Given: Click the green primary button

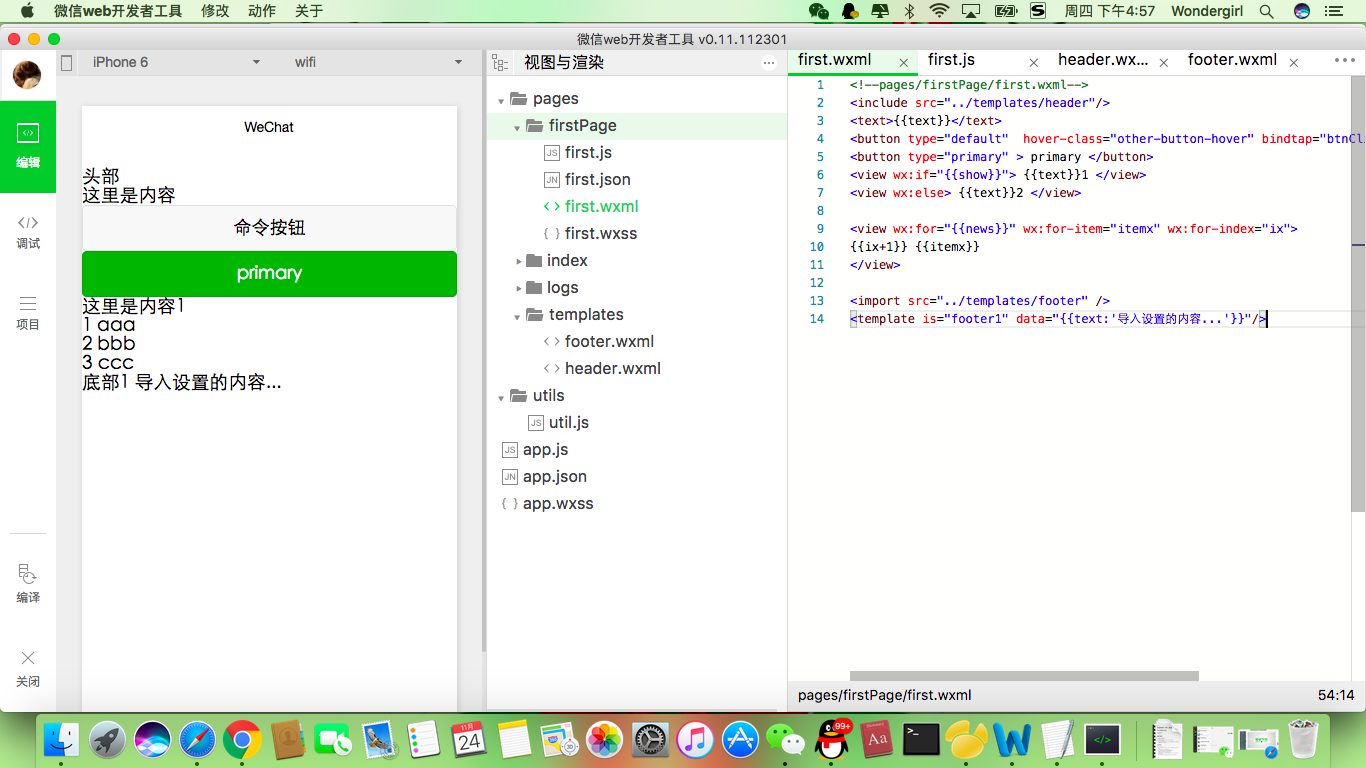Looking at the screenshot, I should click(x=269, y=274).
